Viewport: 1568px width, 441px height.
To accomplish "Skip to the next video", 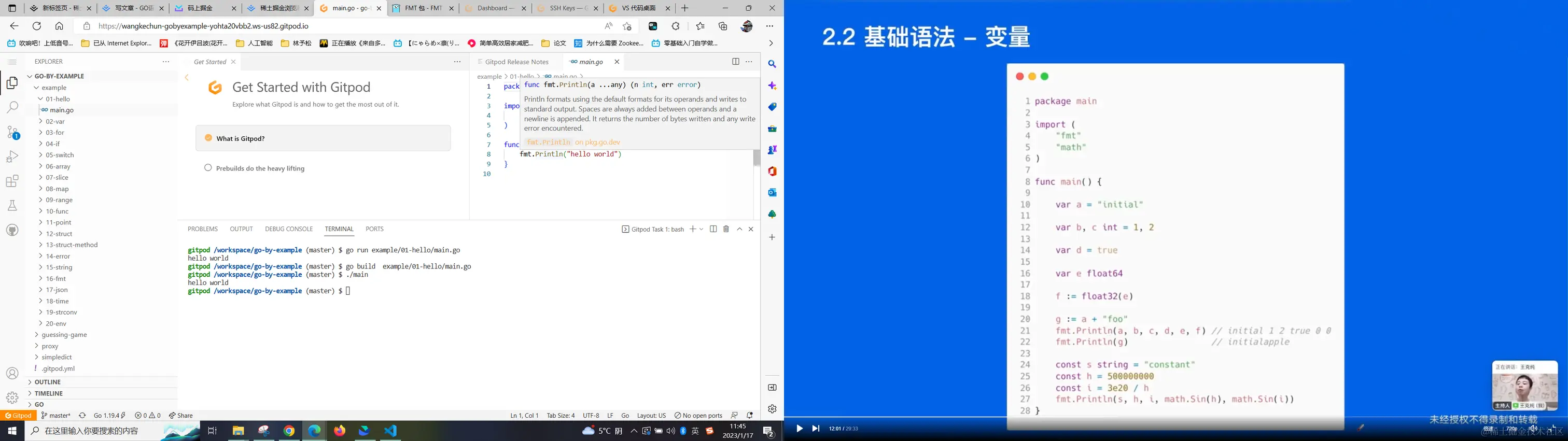I will (816, 428).
